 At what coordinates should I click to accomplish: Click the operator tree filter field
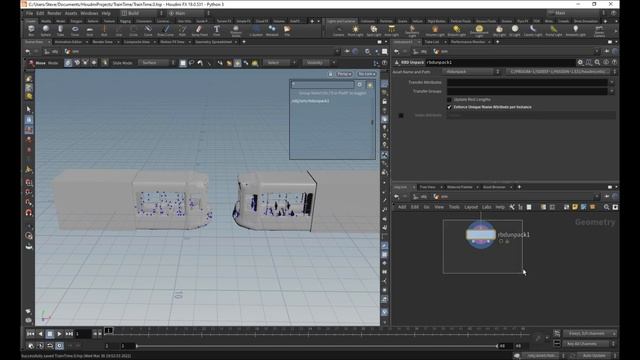pyautogui.click(x=322, y=85)
